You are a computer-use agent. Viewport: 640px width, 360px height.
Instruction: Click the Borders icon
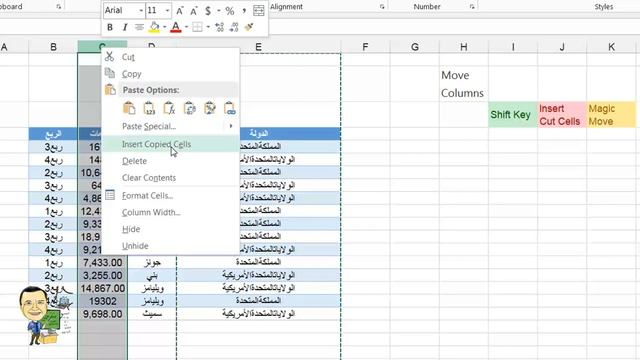coord(198,27)
